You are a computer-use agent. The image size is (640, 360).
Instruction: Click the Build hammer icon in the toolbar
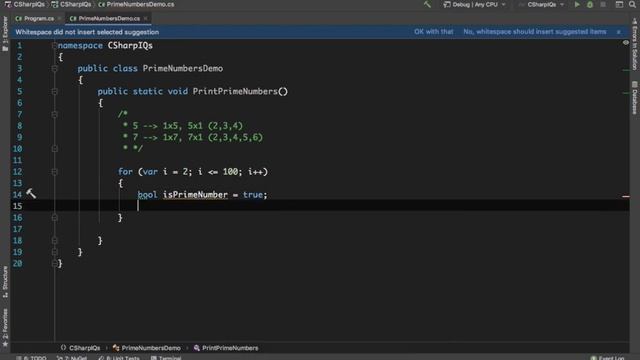click(427, 4)
